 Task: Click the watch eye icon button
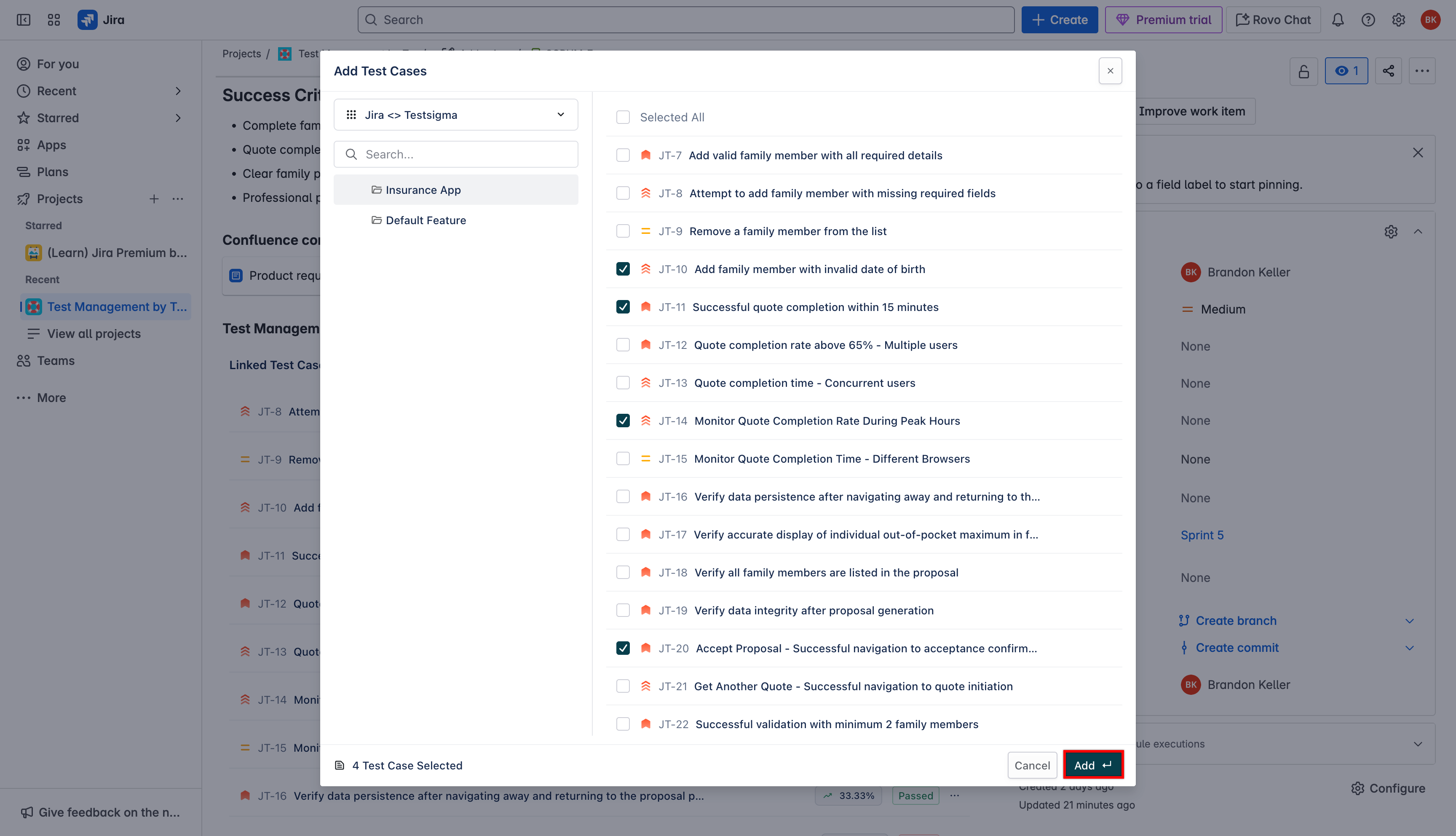[1346, 71]
